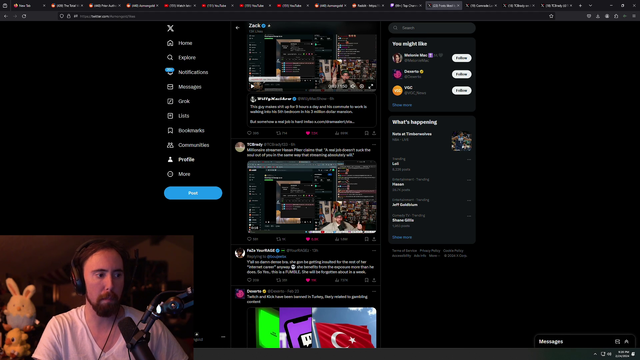The image size is (640, 360).
Task: Share the post quoting WillyMacShow
Action: point(374,133)
